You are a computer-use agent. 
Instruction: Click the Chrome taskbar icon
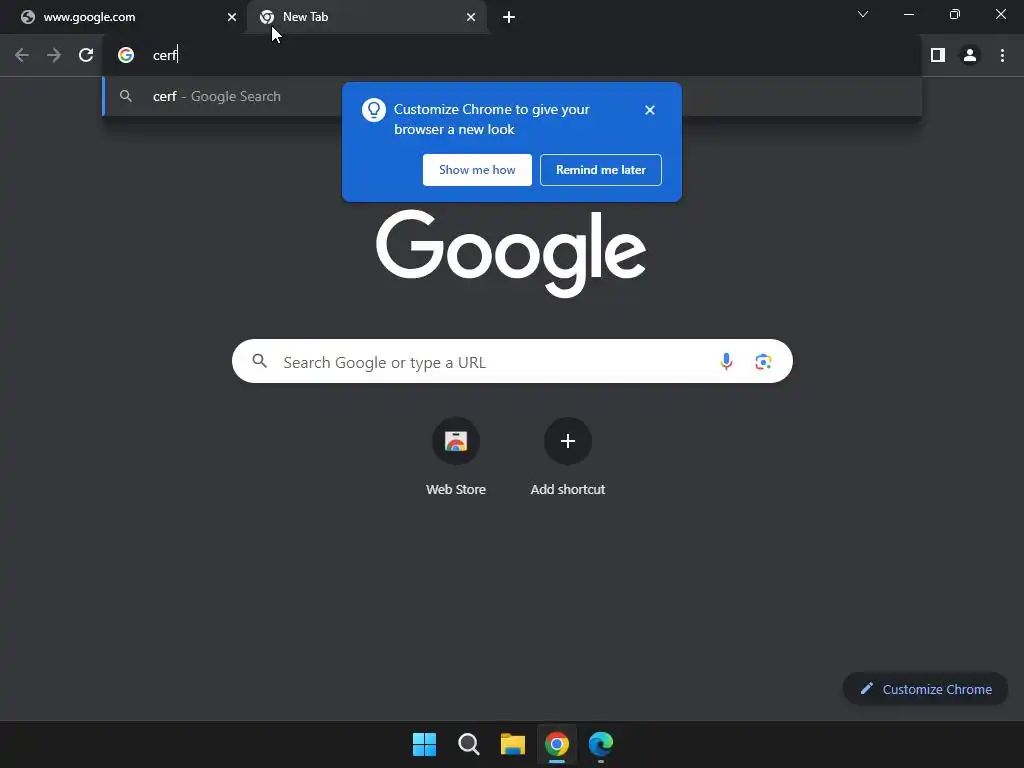[557, 744]
